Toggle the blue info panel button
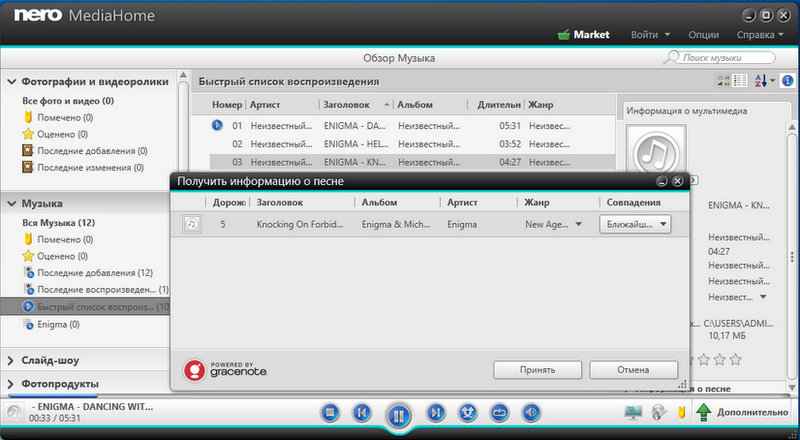The image size is (800, 440). (788, 81)
